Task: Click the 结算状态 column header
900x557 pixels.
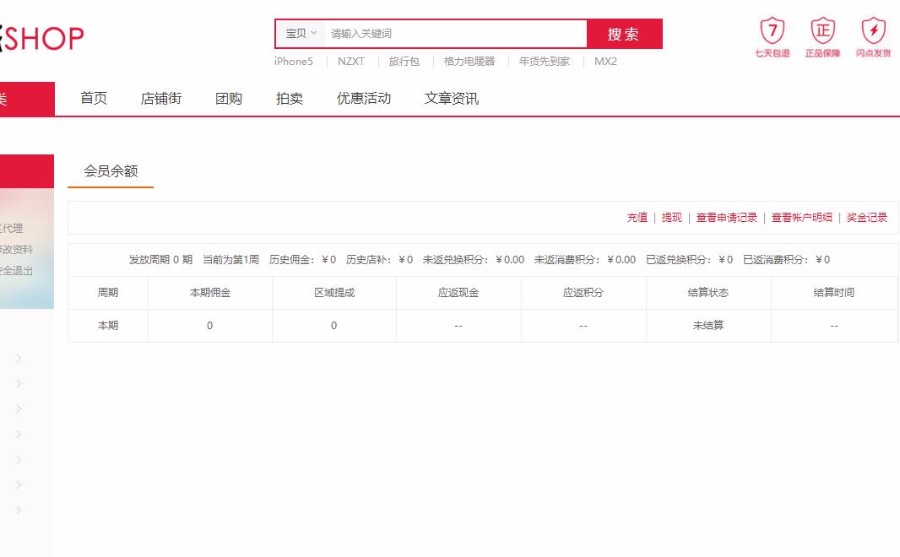Action: (x=708, y=293)
